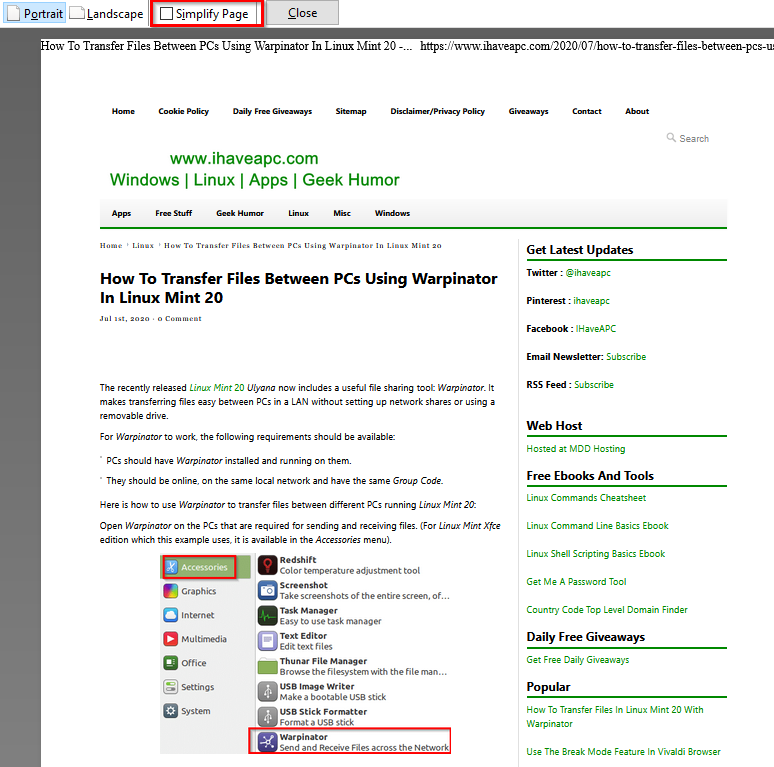Image resolution: width=774 pixels, height=767 pixels.
Task: Go to Sitemap page
Action: tap(351, 112)
